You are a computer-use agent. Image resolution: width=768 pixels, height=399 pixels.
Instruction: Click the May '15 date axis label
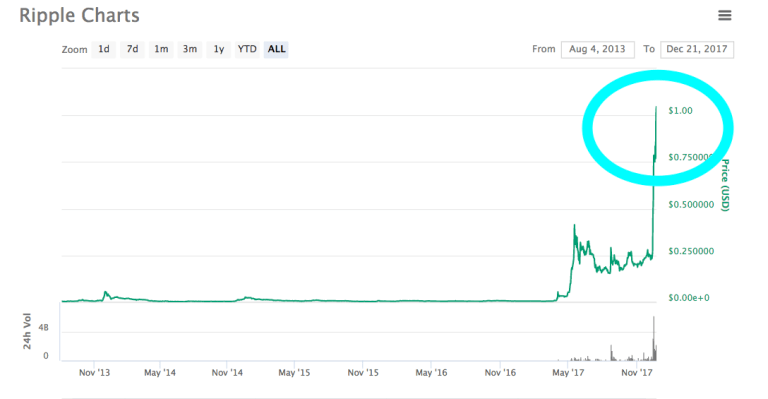click(294, 373)
